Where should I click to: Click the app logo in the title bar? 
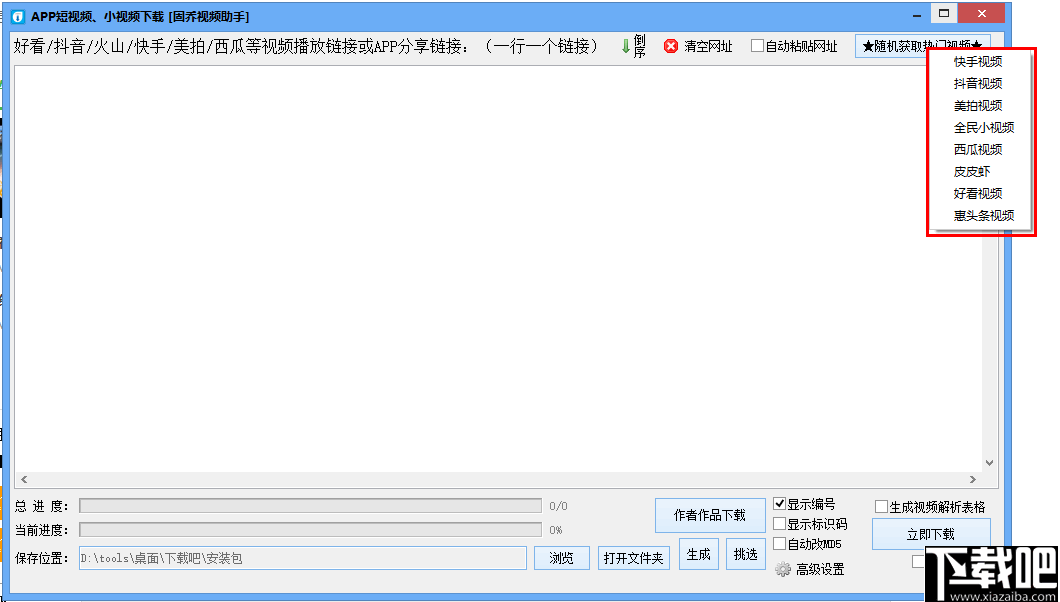(x=16, y=14)
